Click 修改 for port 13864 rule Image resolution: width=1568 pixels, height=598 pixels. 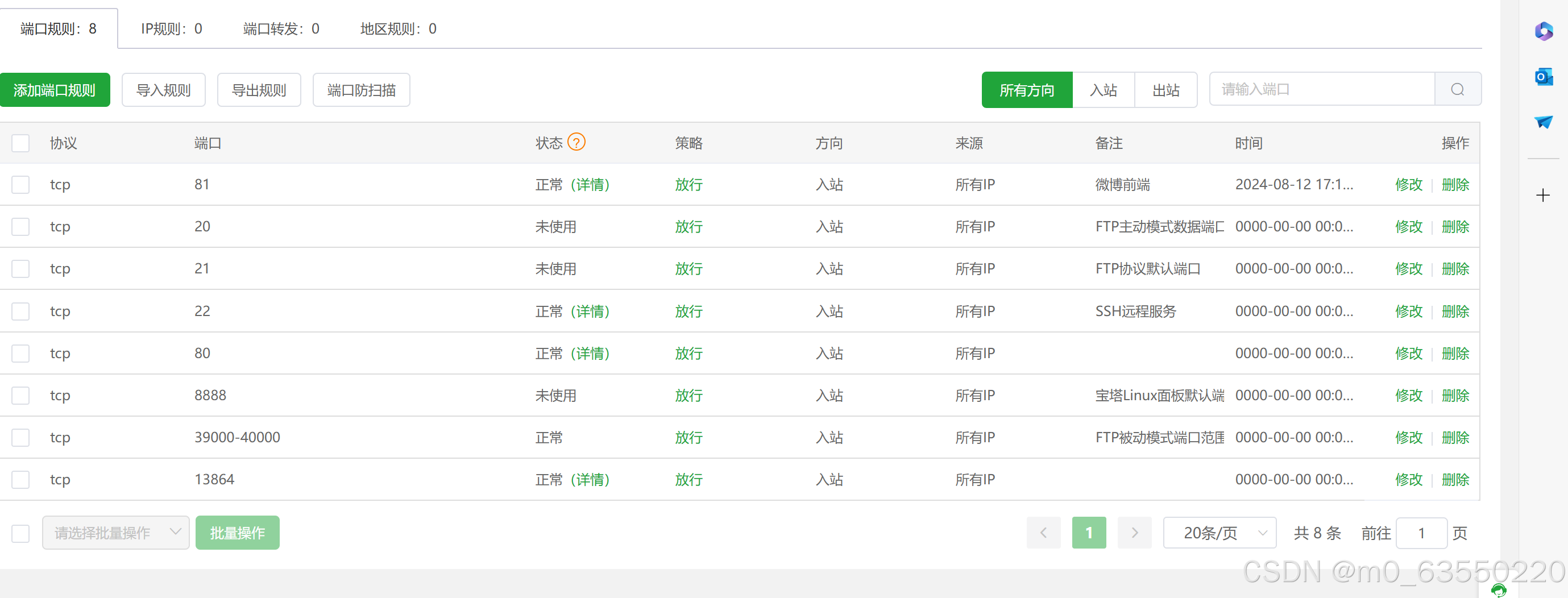click(x=1408, y=479)
